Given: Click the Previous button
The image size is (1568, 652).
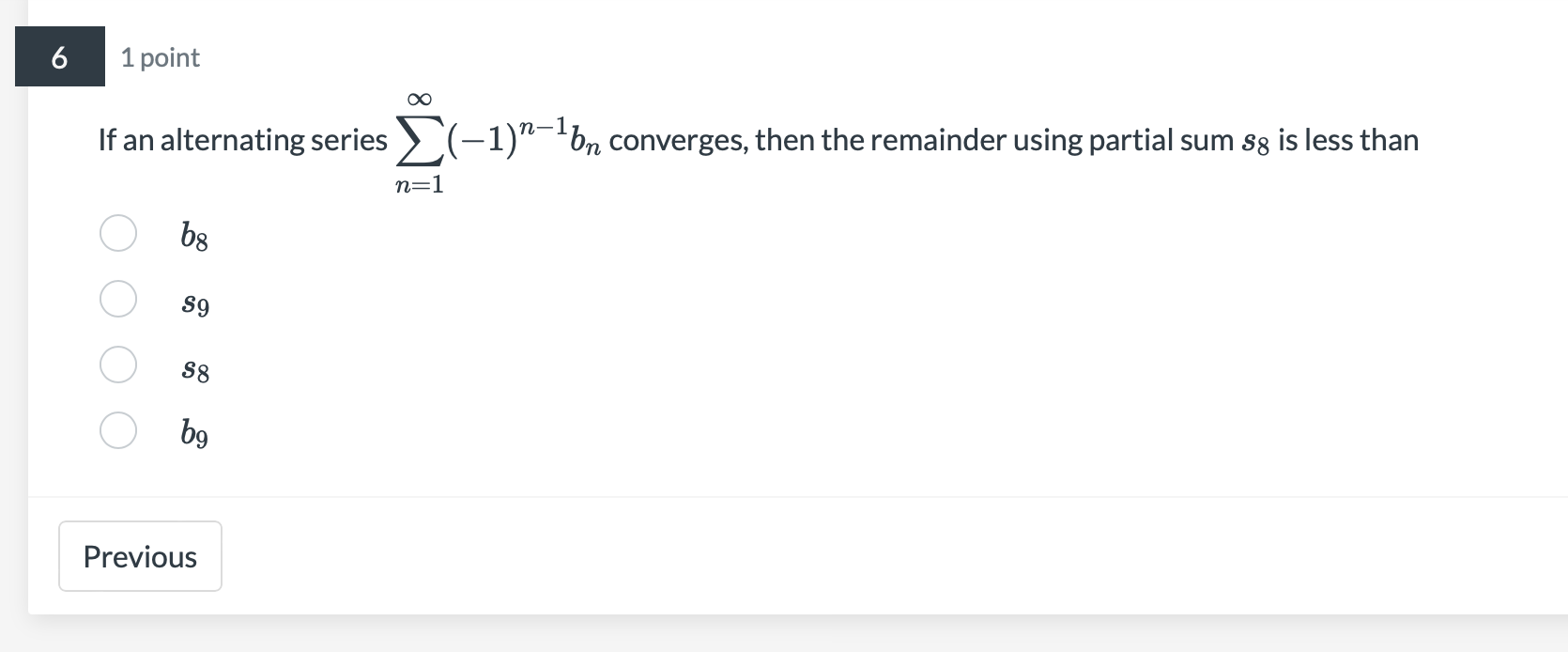Looking at the screenshot, I should 139,556.
